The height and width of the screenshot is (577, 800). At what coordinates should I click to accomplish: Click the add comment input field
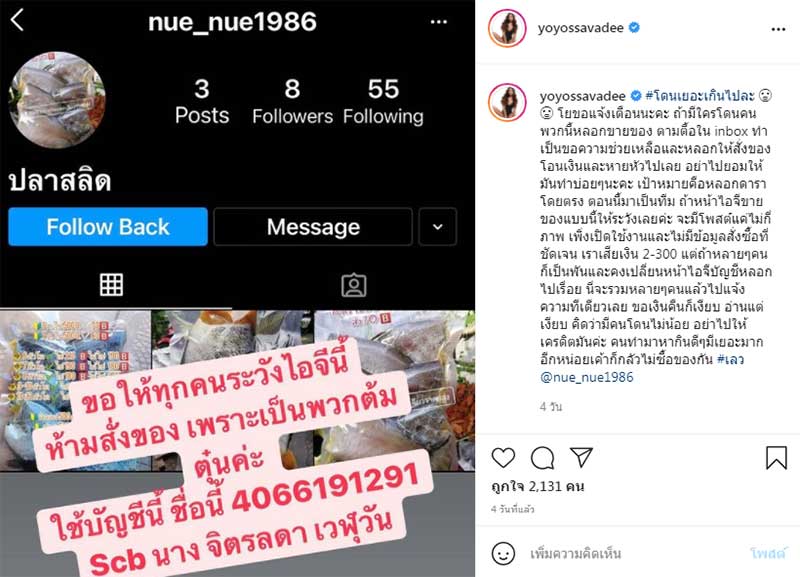[x=633, y=554]
